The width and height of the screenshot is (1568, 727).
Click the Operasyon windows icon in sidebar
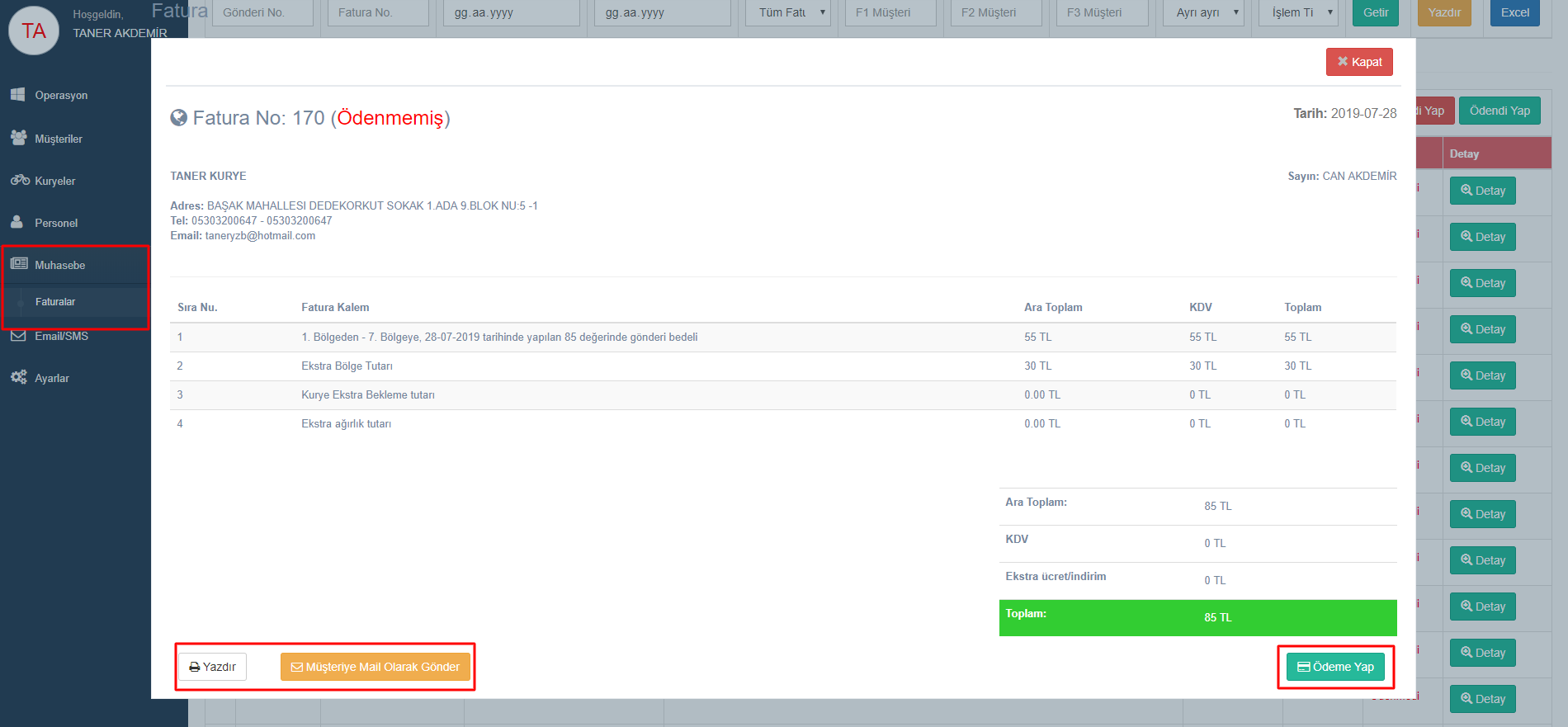tap(17, 95)
